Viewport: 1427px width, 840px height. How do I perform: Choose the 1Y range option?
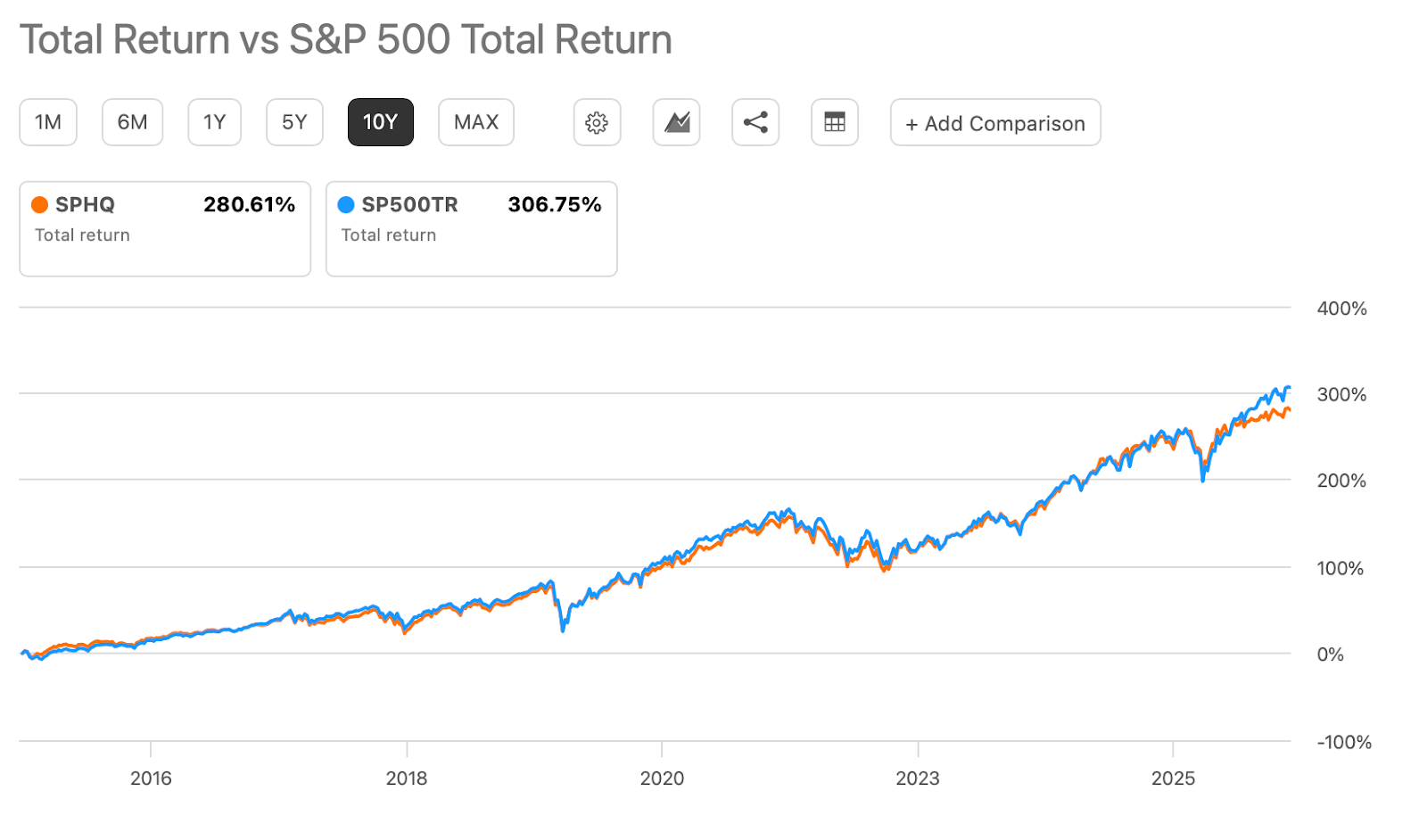(214, 122)
